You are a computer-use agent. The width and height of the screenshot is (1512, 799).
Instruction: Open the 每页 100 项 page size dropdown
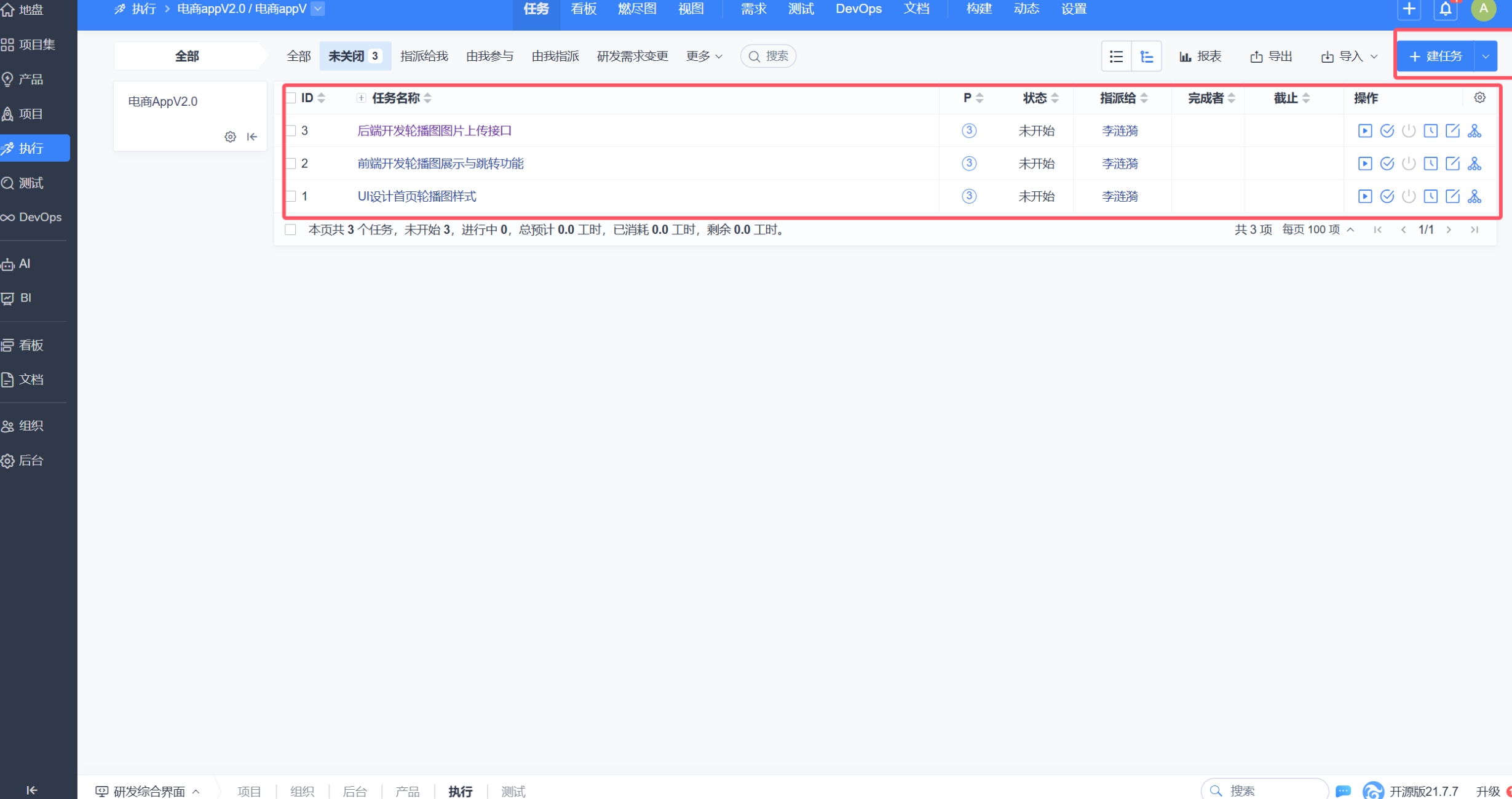(x=1318, y=229)
